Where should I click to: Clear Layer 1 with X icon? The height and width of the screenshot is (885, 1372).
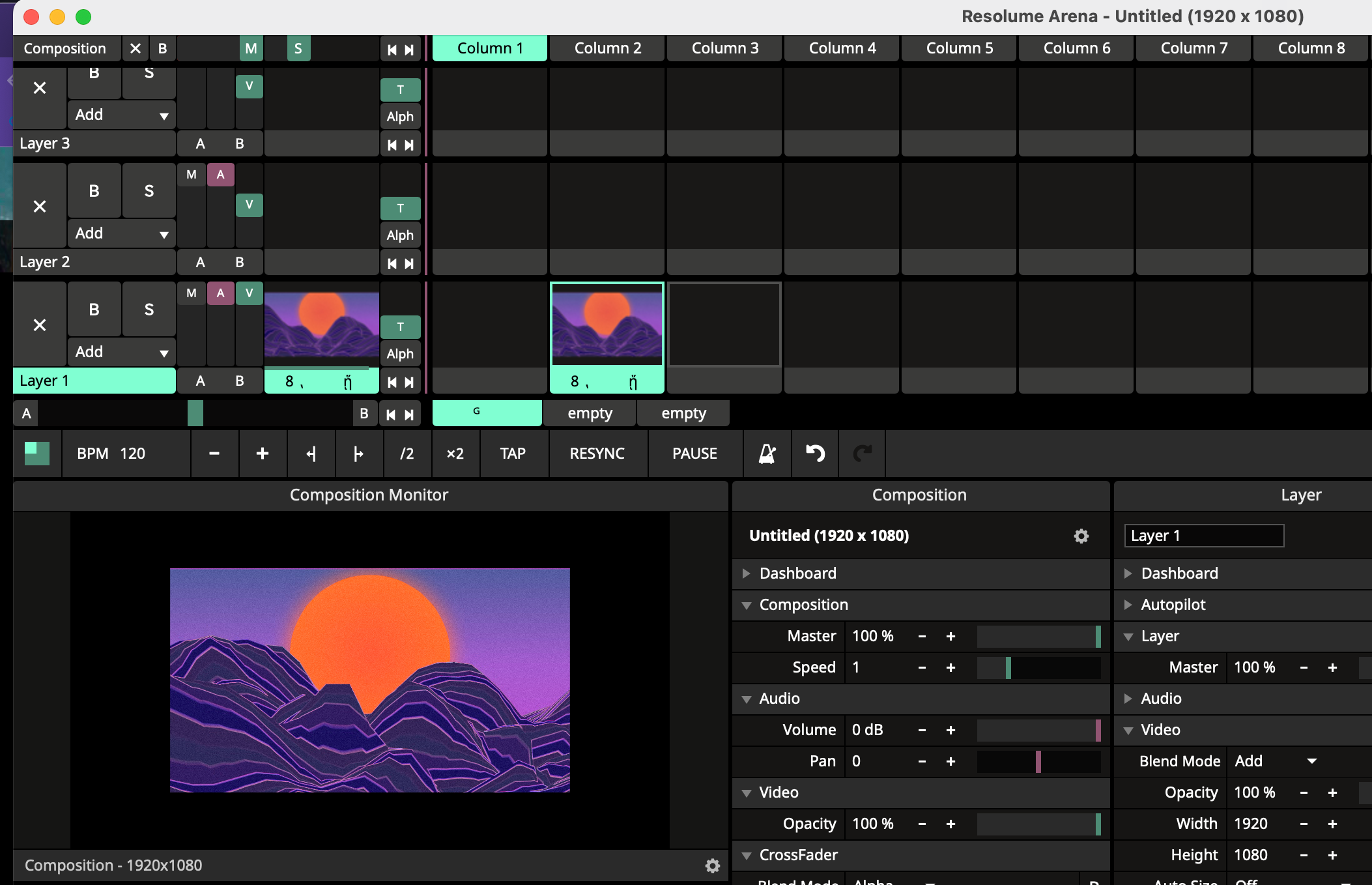(40, 325)
